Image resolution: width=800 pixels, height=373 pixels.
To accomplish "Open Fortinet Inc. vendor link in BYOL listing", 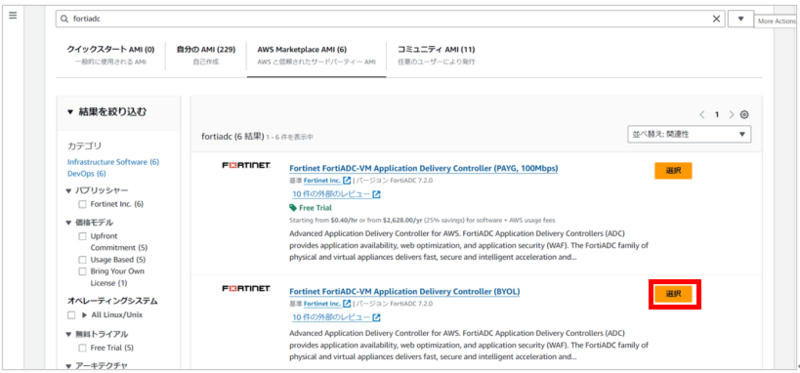I will 322,304.
